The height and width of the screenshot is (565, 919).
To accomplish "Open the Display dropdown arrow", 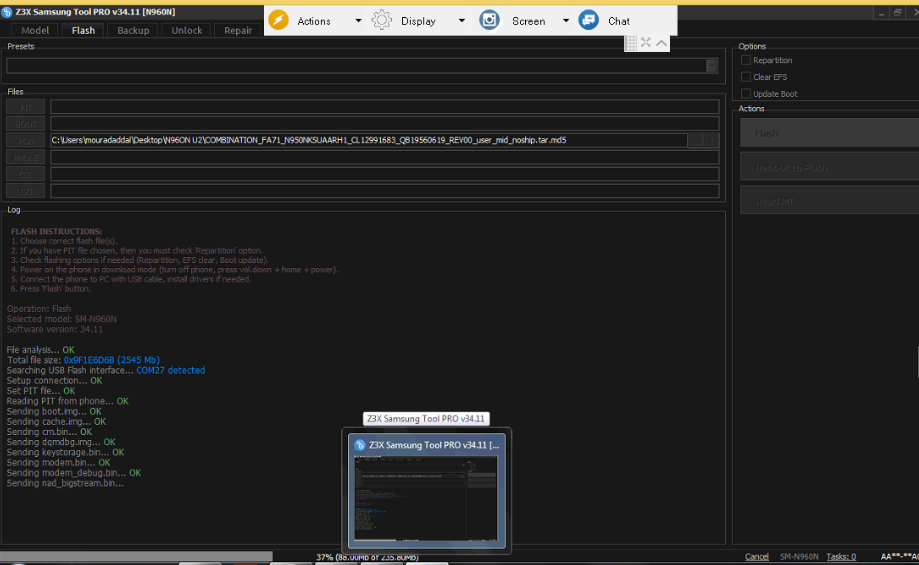I will click(462, 21).
